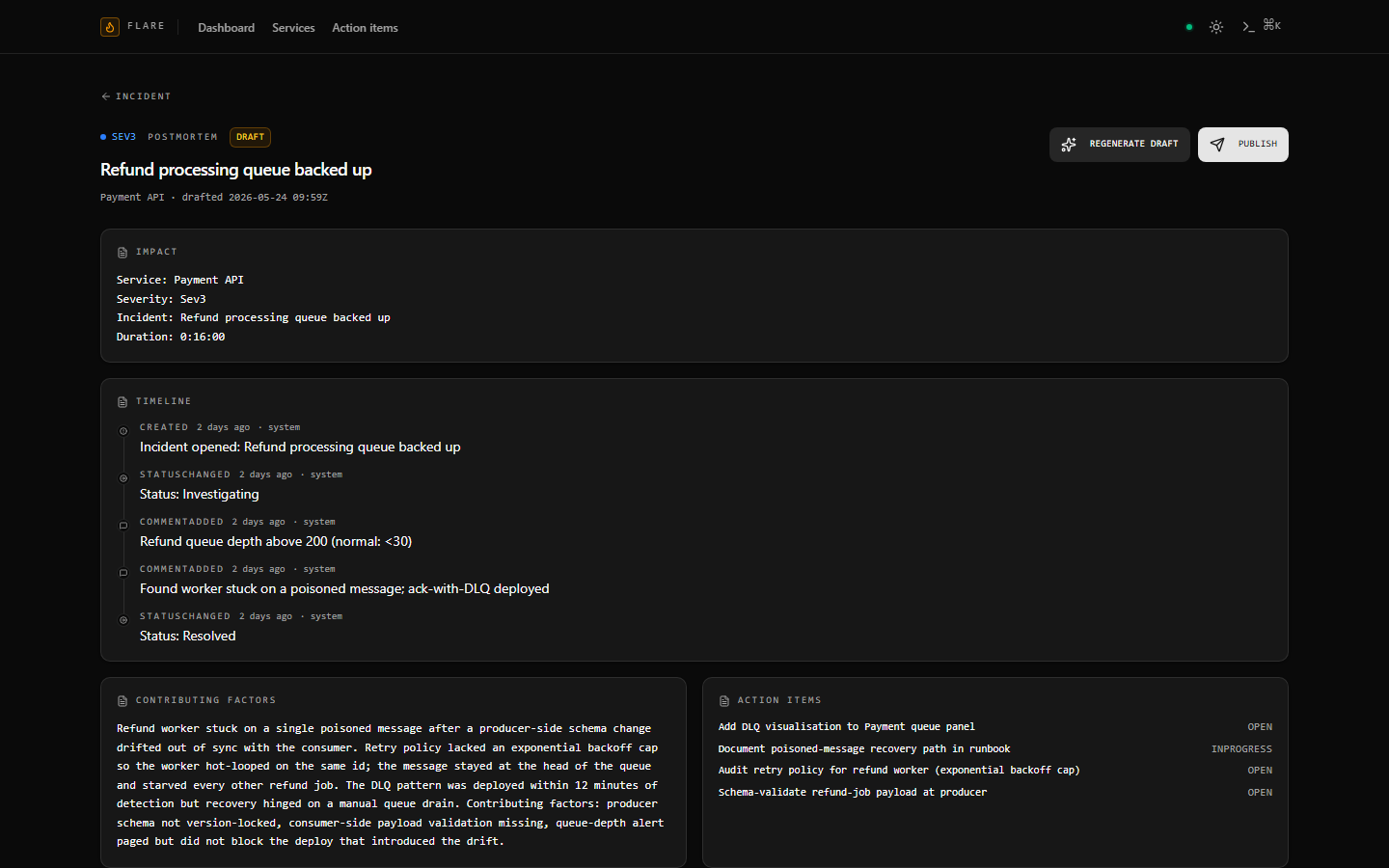Click the comment marker for poisoned message event
This screenshot has height=868, width=1389.
coord(123,573)
